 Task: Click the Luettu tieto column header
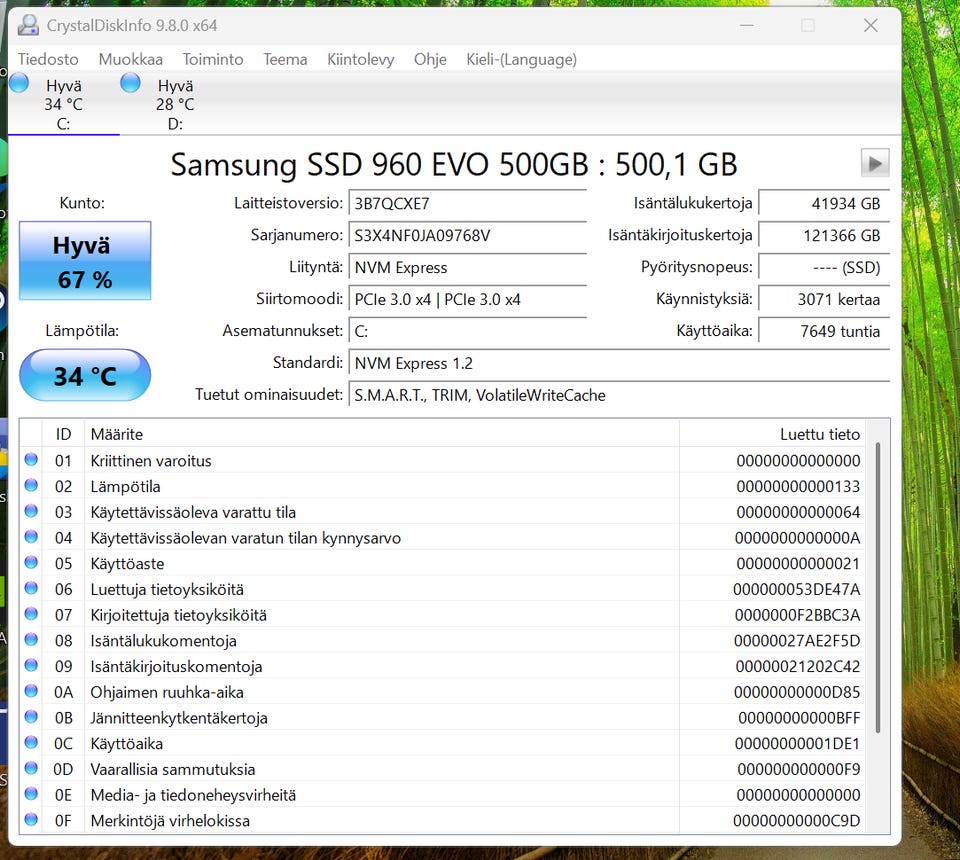[x=772, y=434]
